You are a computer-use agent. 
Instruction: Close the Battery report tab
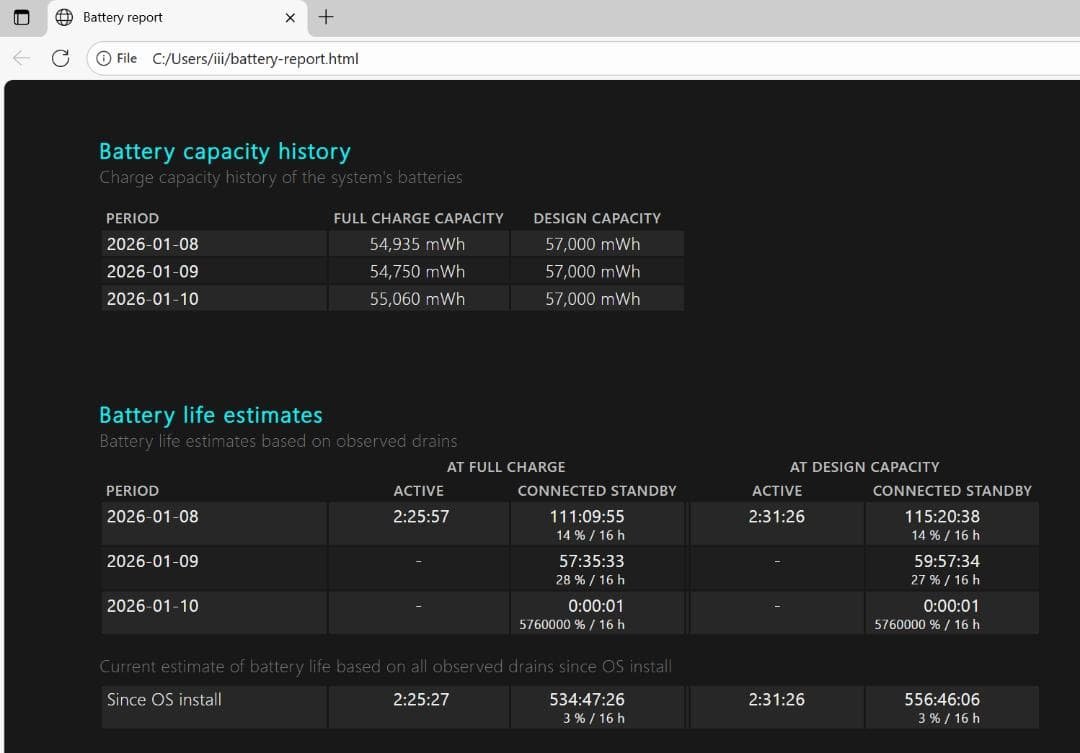(x=289, y=17)
